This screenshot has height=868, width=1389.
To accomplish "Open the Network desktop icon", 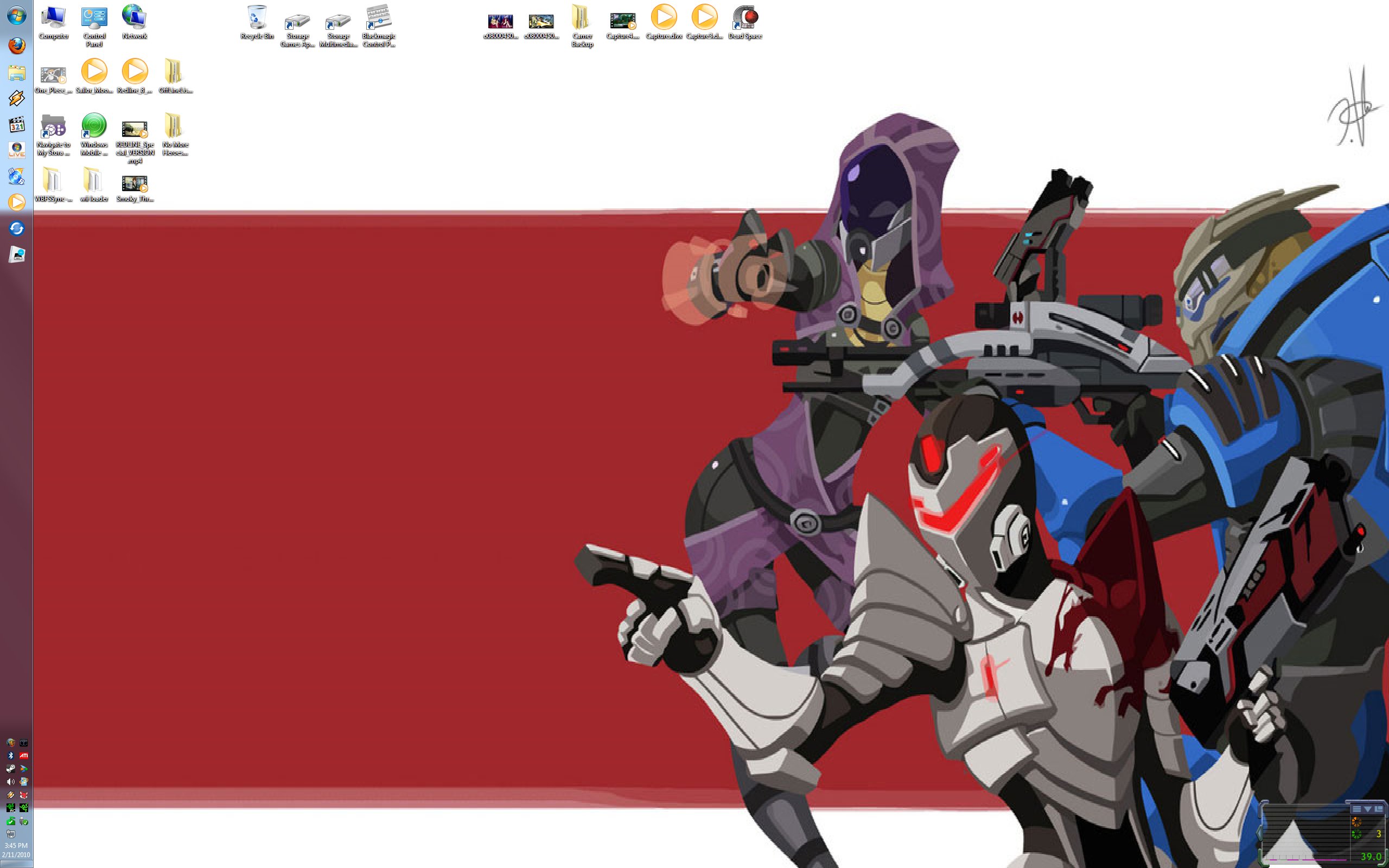I will point(135,23).
